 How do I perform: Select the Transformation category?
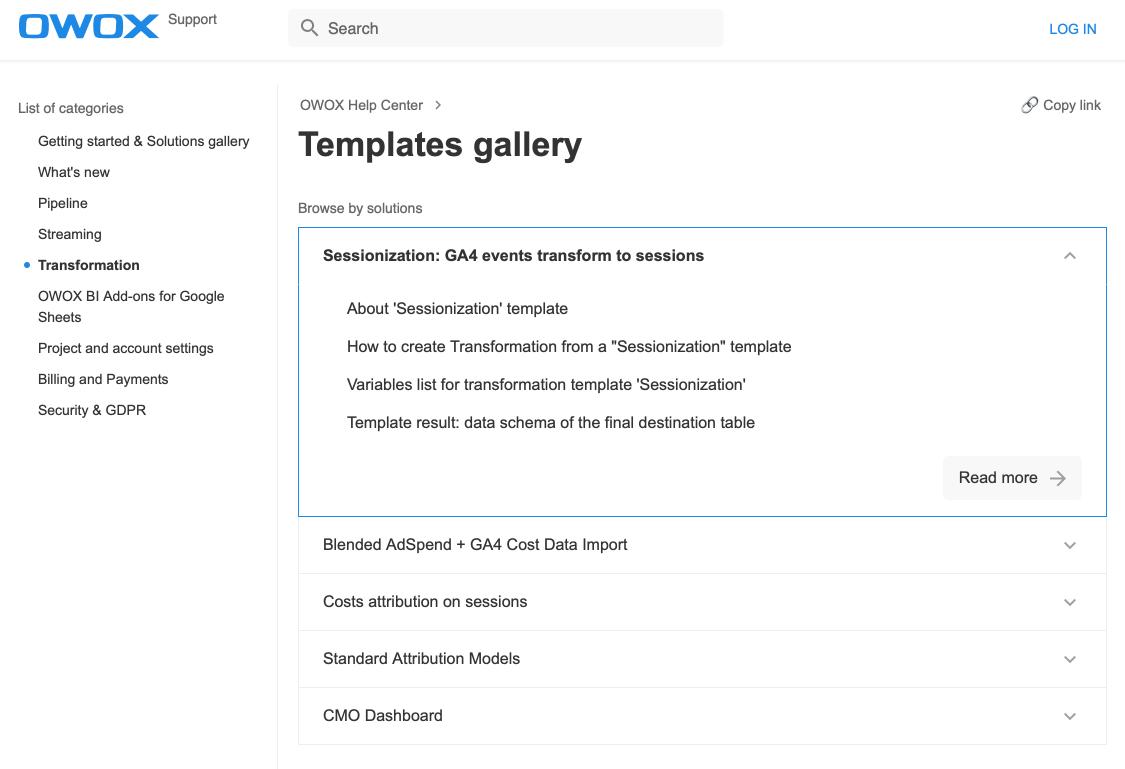[x=89, y=265]
